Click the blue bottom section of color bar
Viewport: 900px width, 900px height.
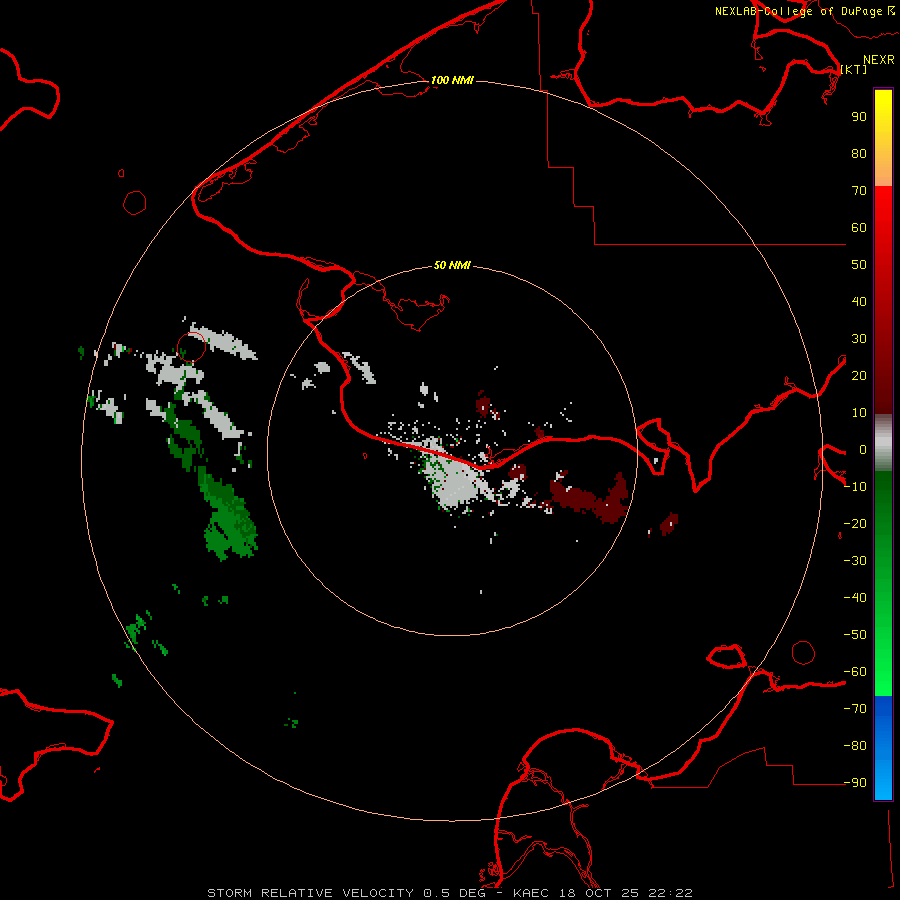click(x=883, y=748)
